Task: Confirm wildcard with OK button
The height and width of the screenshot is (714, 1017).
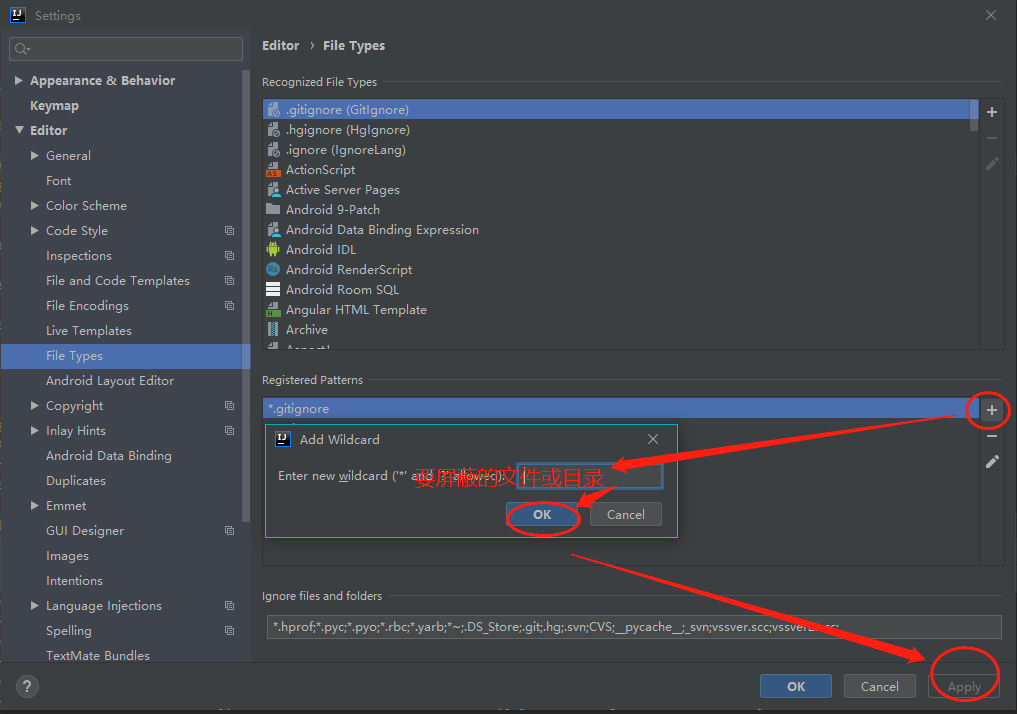Action: 541,514
